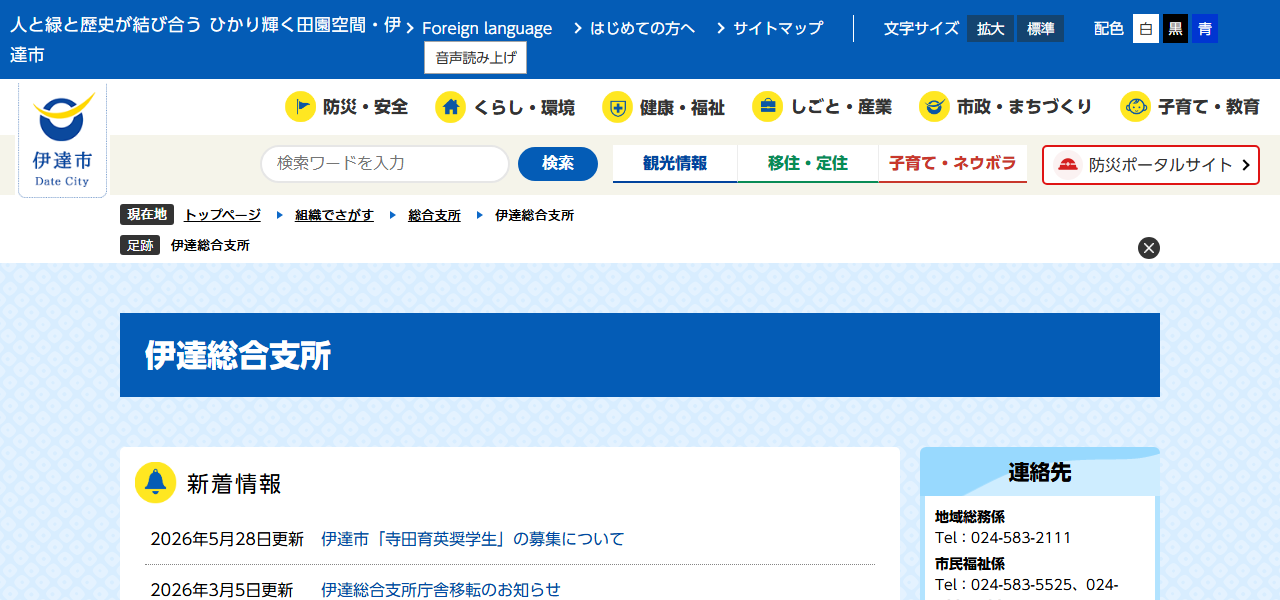Enlarge text with the 拡大 button
1280x600 pixels.
[990, 29]
